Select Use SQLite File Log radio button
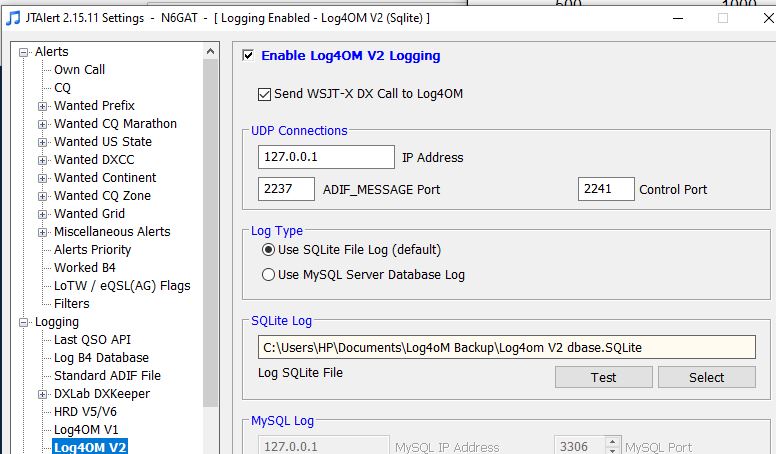 268,250
